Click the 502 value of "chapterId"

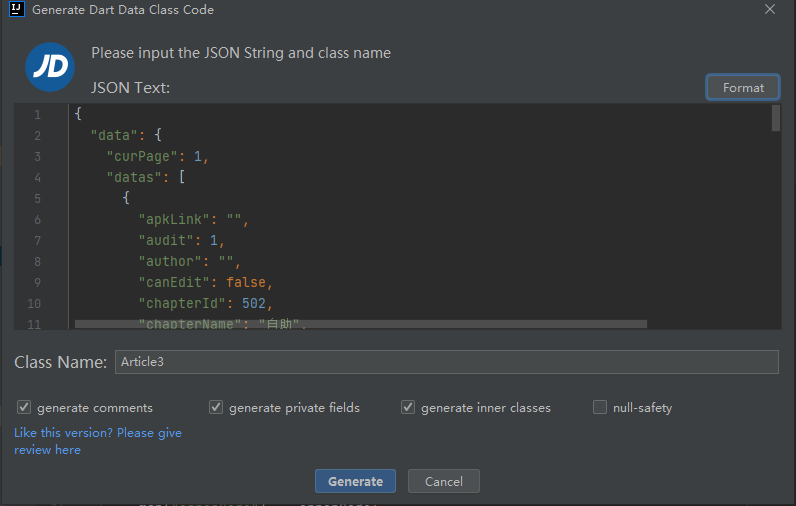point(254,304)
